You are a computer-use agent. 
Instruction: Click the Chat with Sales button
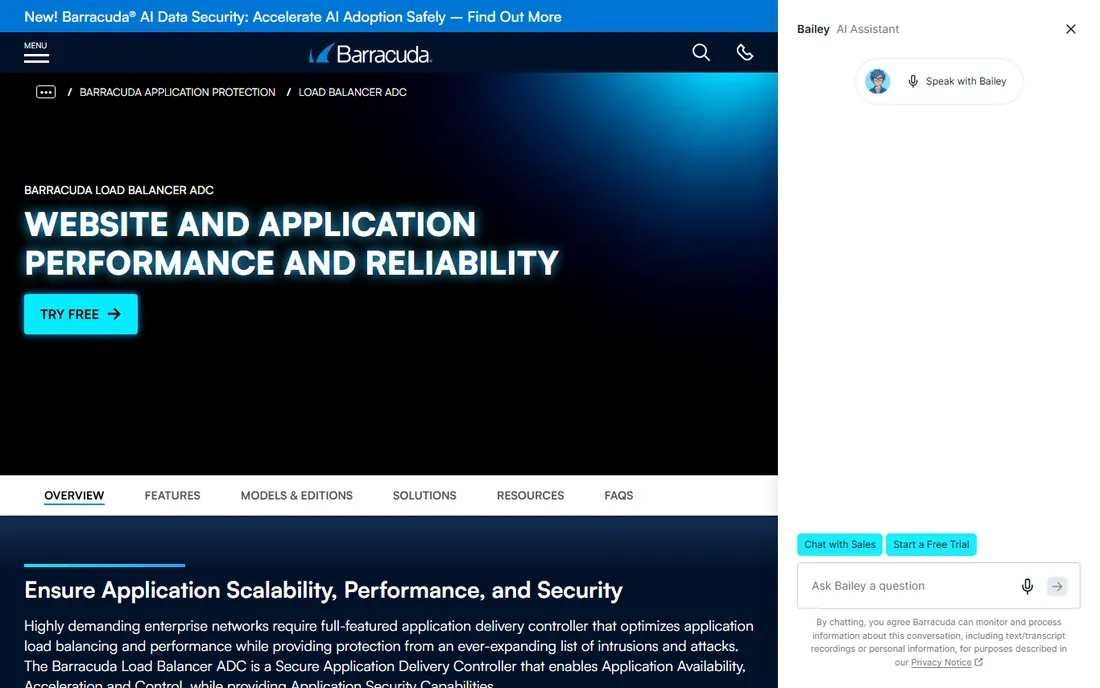(x=840, y=544)
